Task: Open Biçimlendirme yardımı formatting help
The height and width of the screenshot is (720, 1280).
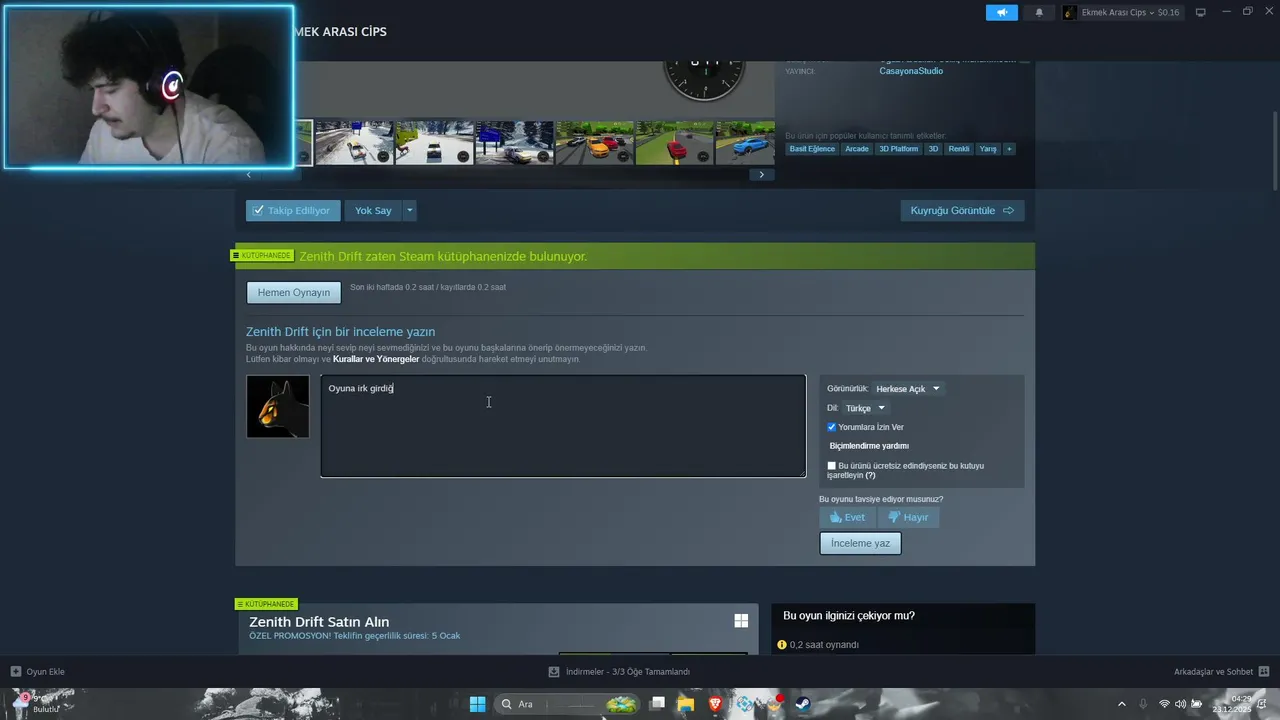Action: coord(869,446)
